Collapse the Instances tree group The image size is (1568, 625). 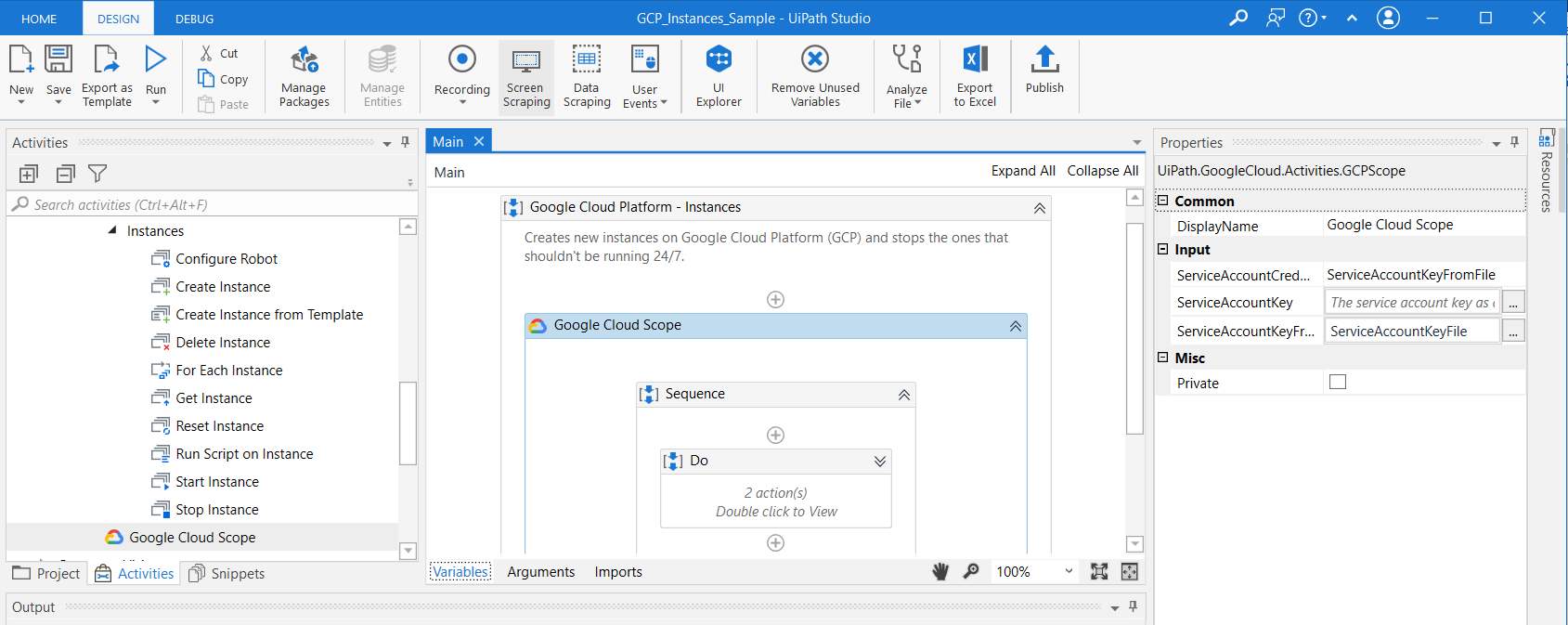coord(112,230)
